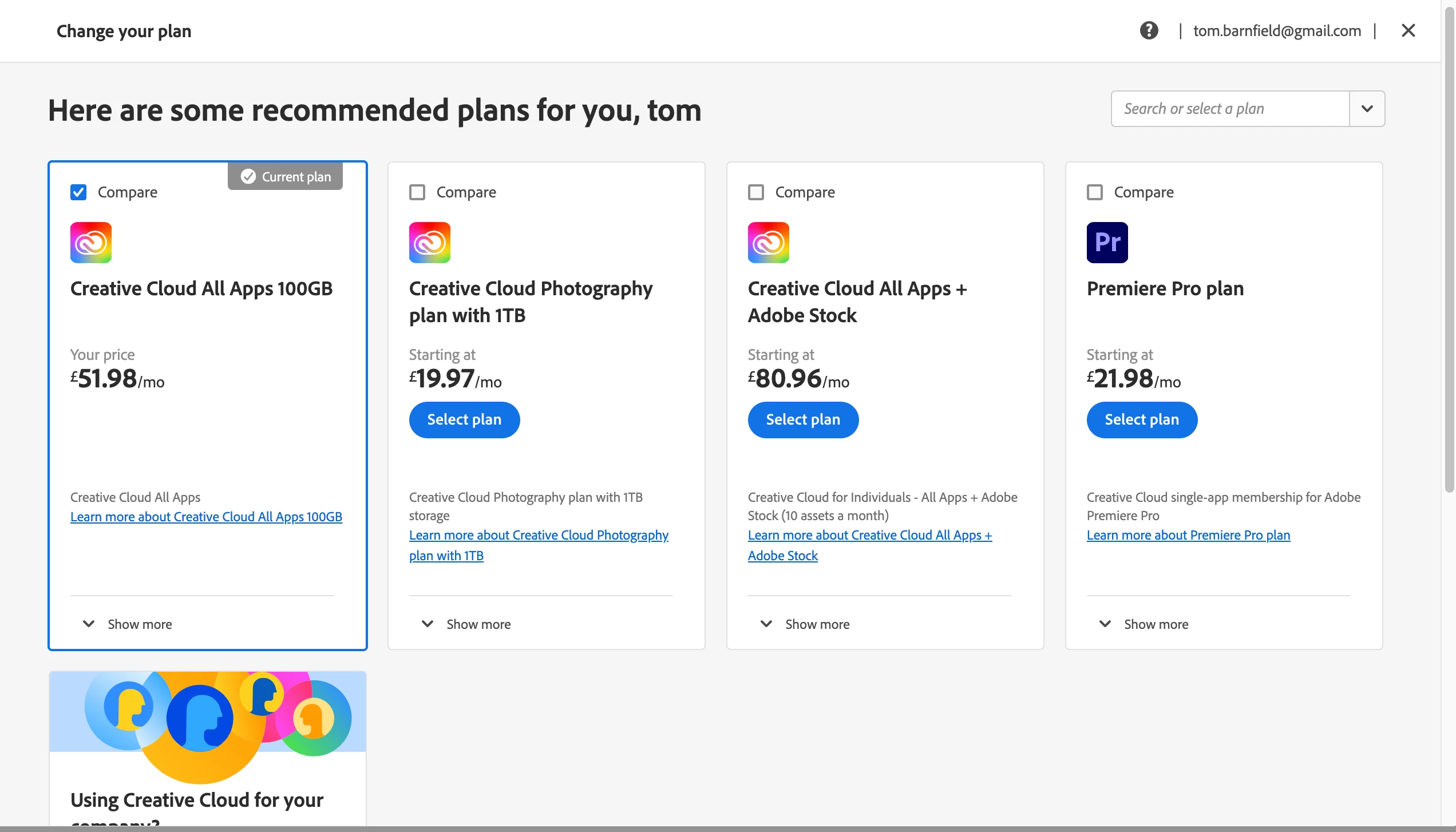This screenshot has width=1456, height=832.
Task: Tick Compare for All Apps + Adobe Stock
Action: pyautogui.click(x=755, y=192)
